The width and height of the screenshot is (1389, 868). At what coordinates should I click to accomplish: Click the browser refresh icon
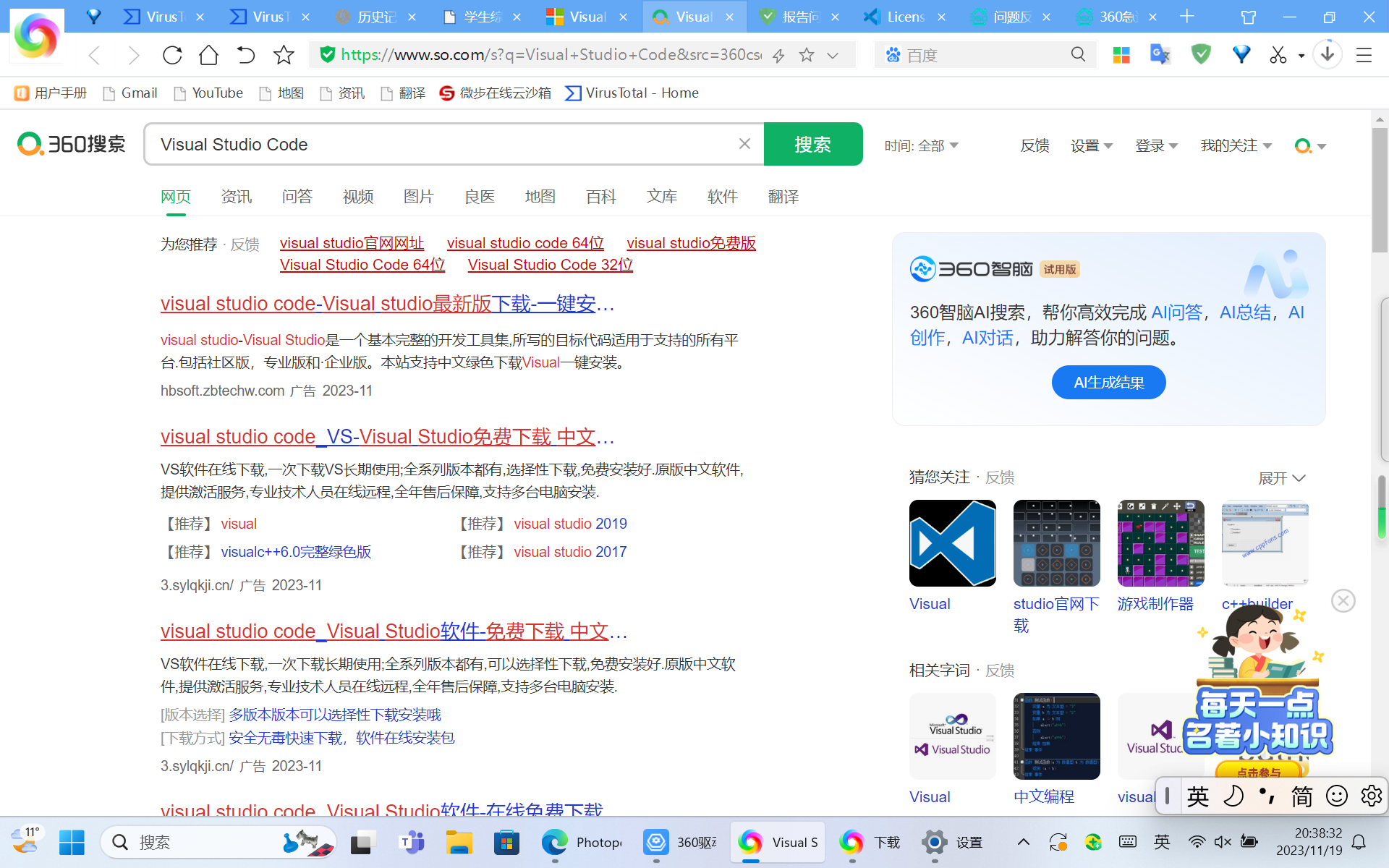pyautogui.click(x=172, y=55)
